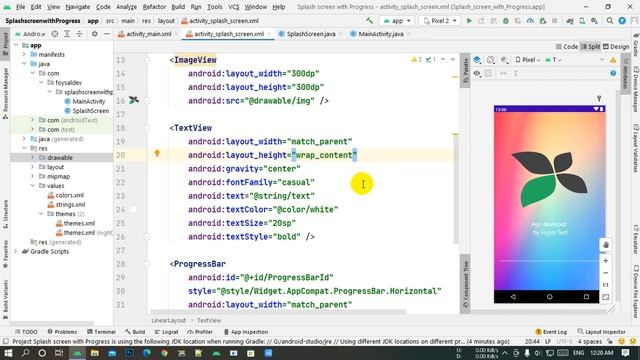This screenshot has width=640, height=360.
Task: Click Collapse All icon in Project panel
Action: [79, 34]
